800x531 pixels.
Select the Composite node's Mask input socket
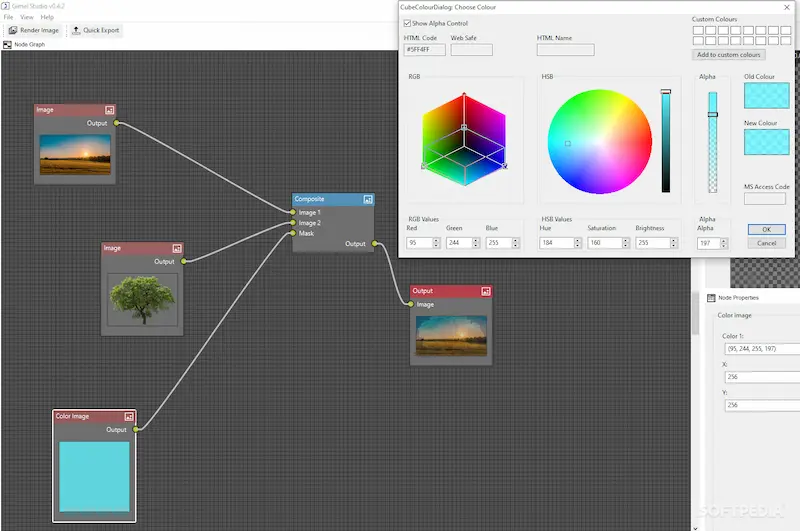point(293,233)
